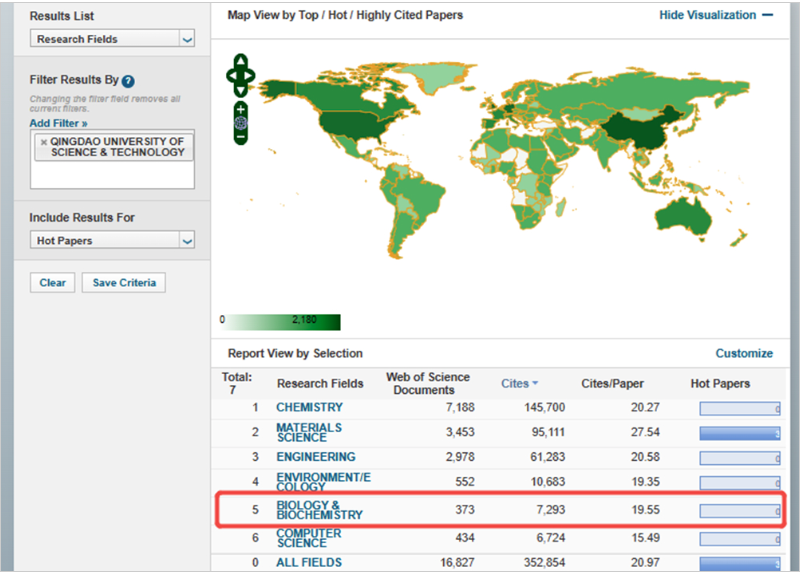Remove the Qingdao University filter tag

(x=43, y=142)
